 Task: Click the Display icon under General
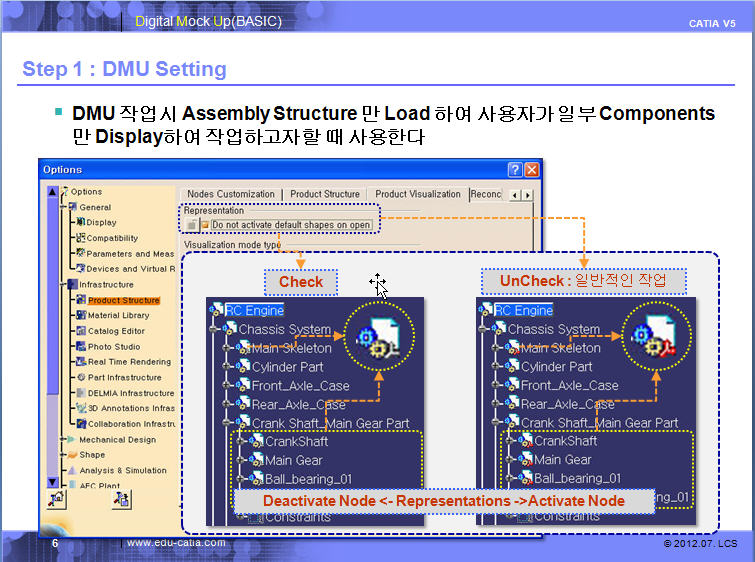tap(80, 222)
